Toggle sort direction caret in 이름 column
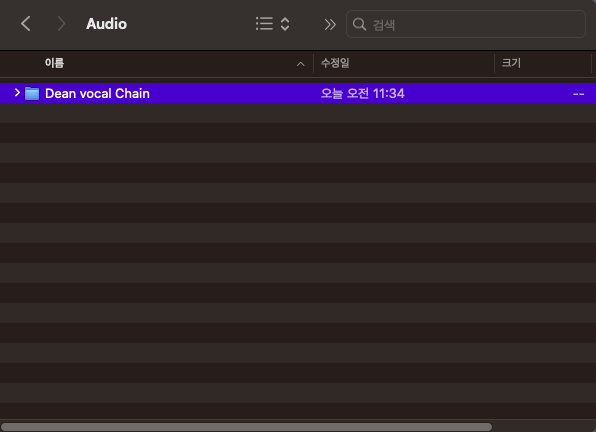The width and height of the screenshot is (596, 432). (x=300, y=64)
